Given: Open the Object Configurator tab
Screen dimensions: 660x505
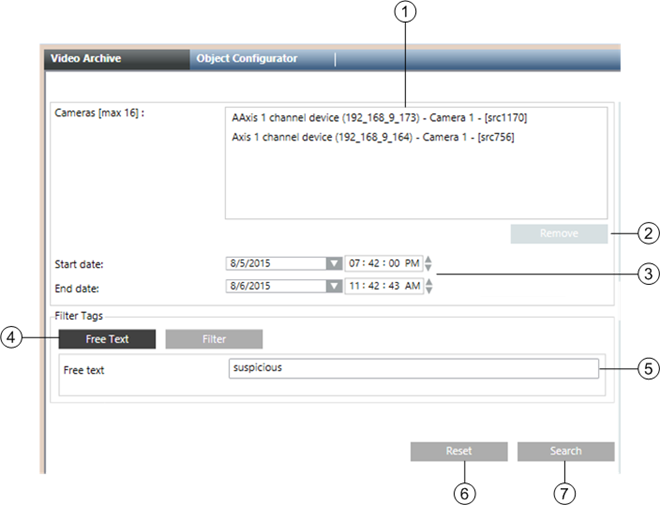Looking at the screenshot, I should click(247, 59).
